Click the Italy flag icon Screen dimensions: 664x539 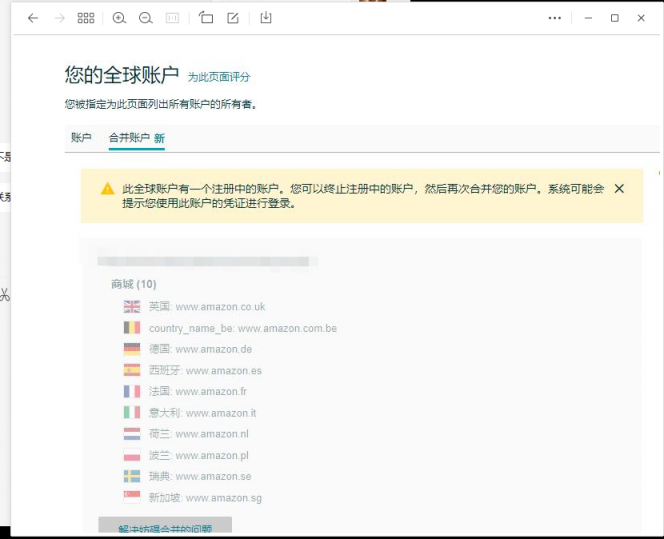coord(132,412)
